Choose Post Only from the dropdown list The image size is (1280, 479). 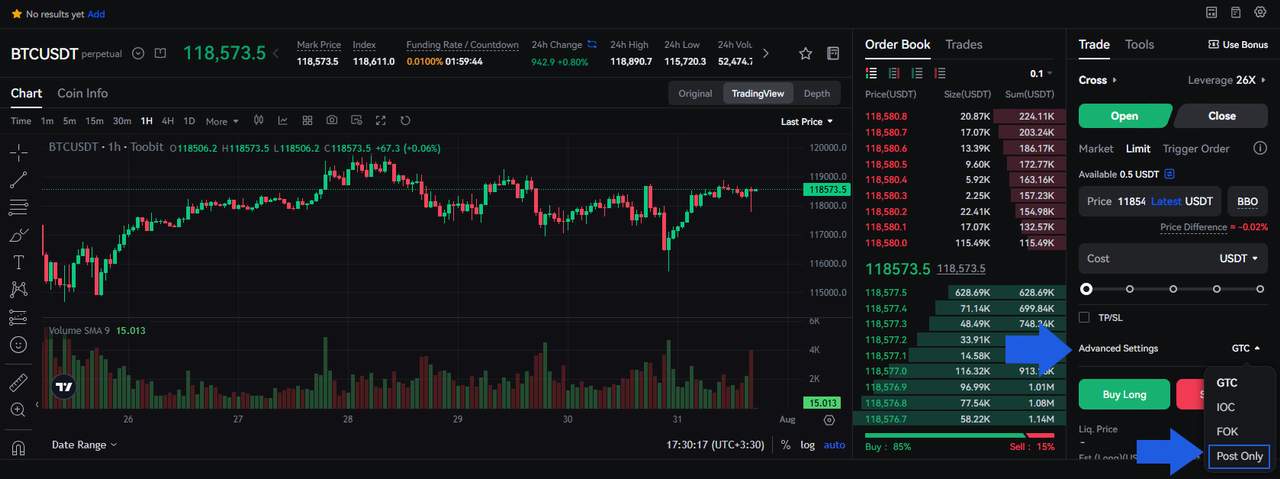click(1239, 456)
